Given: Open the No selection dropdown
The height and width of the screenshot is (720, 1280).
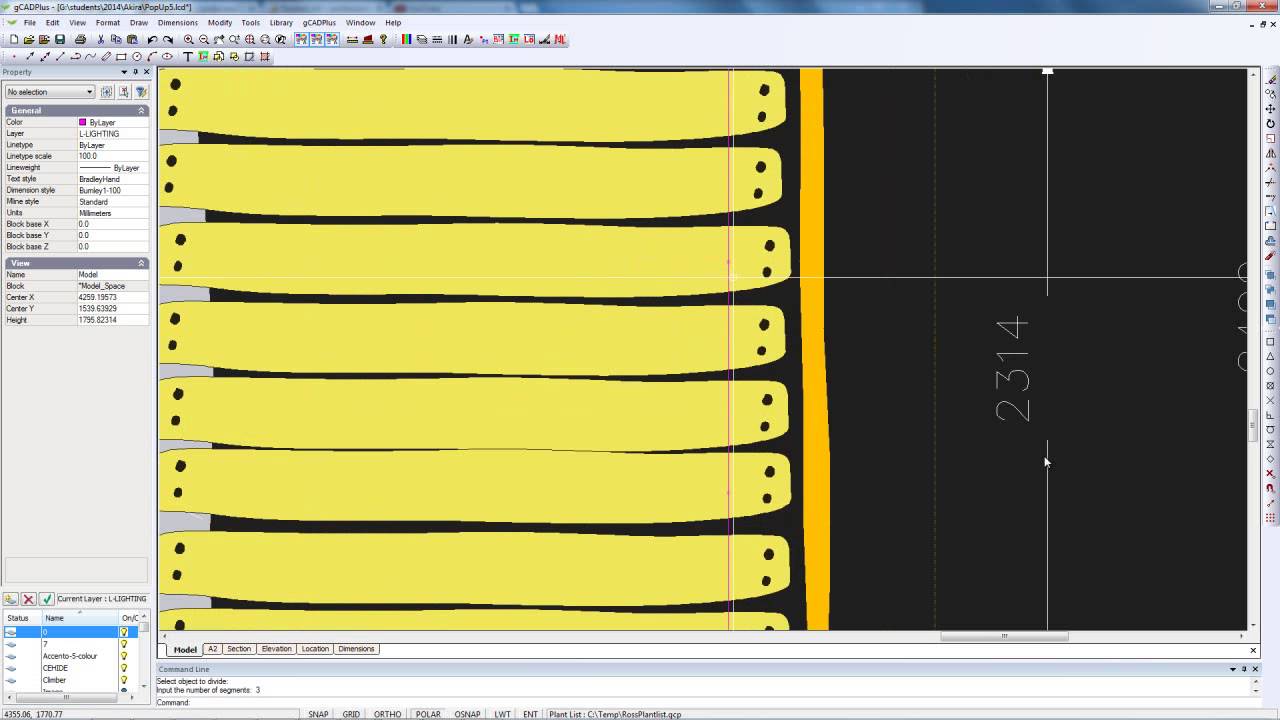Looking at the screenshot, I should (x=49, y=92).
